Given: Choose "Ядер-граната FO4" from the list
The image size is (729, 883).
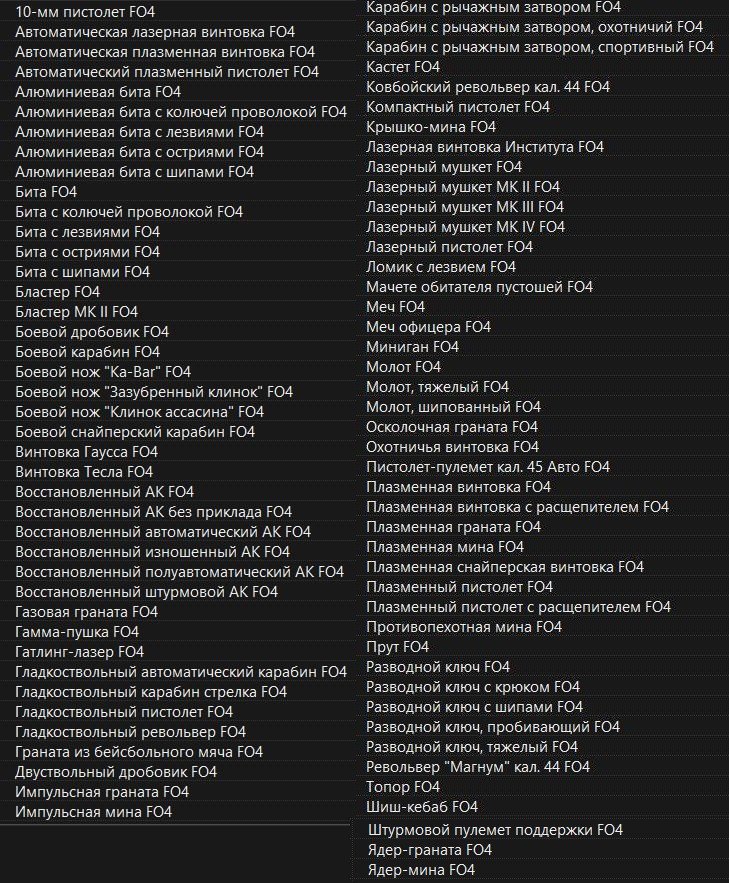Looking at the screenshot, I should [430, 850].
